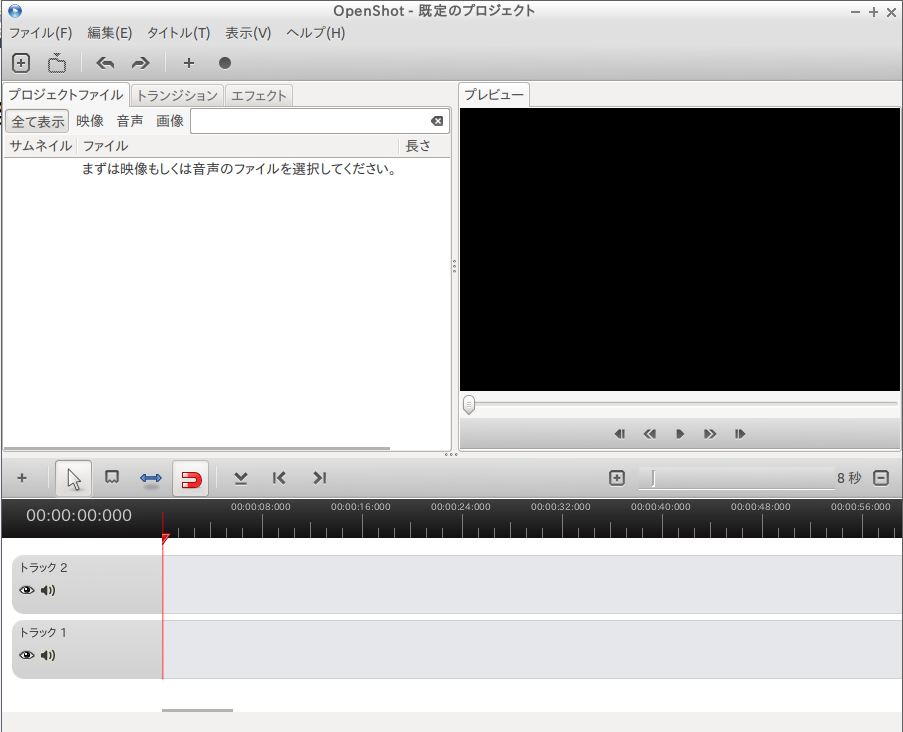This screenshot has width=903, height=732.
Task: Skip to the end of the preview
Action: pos(740,434)
